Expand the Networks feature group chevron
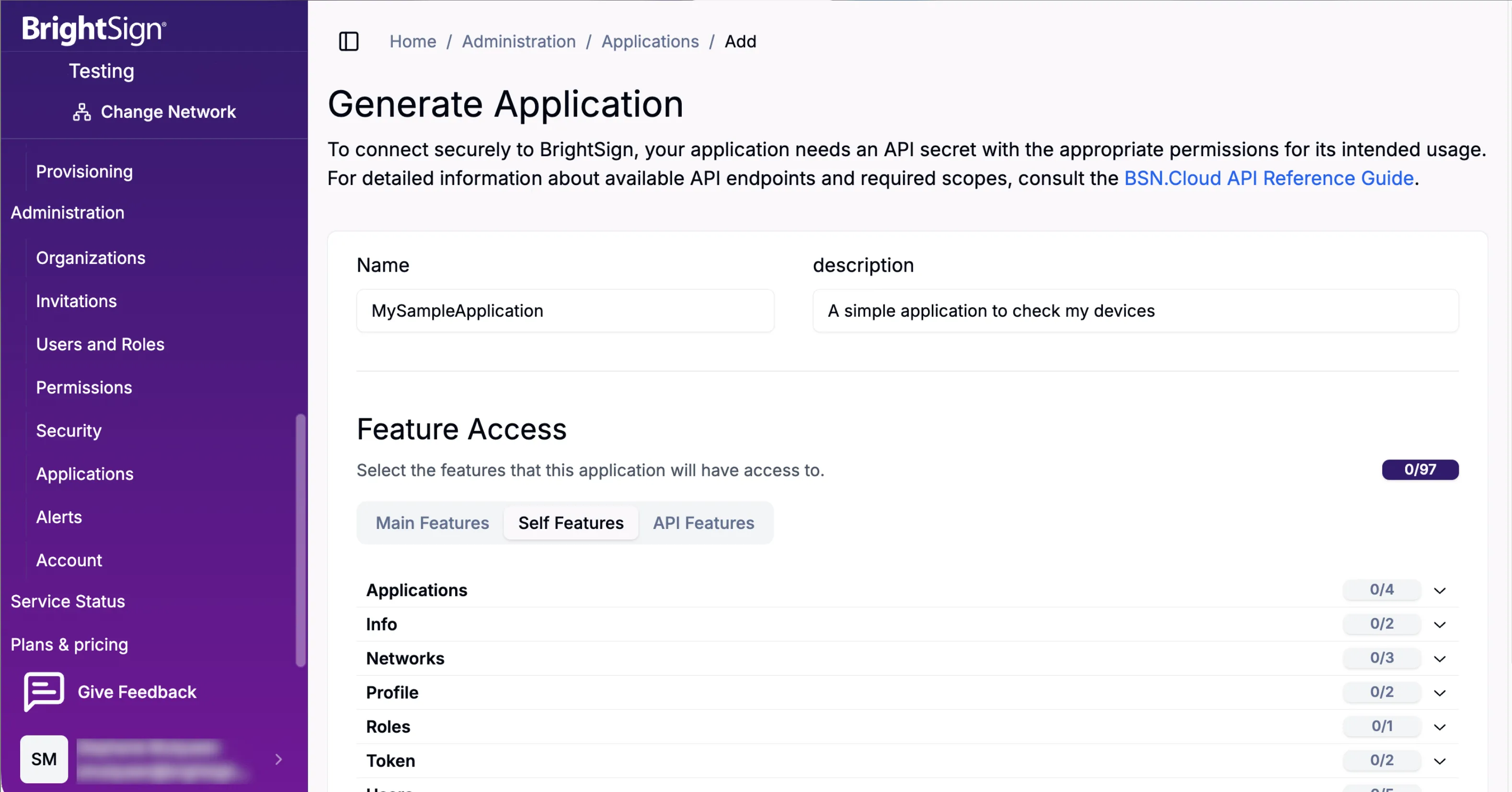1512x792 pixels. [1439, 658]
